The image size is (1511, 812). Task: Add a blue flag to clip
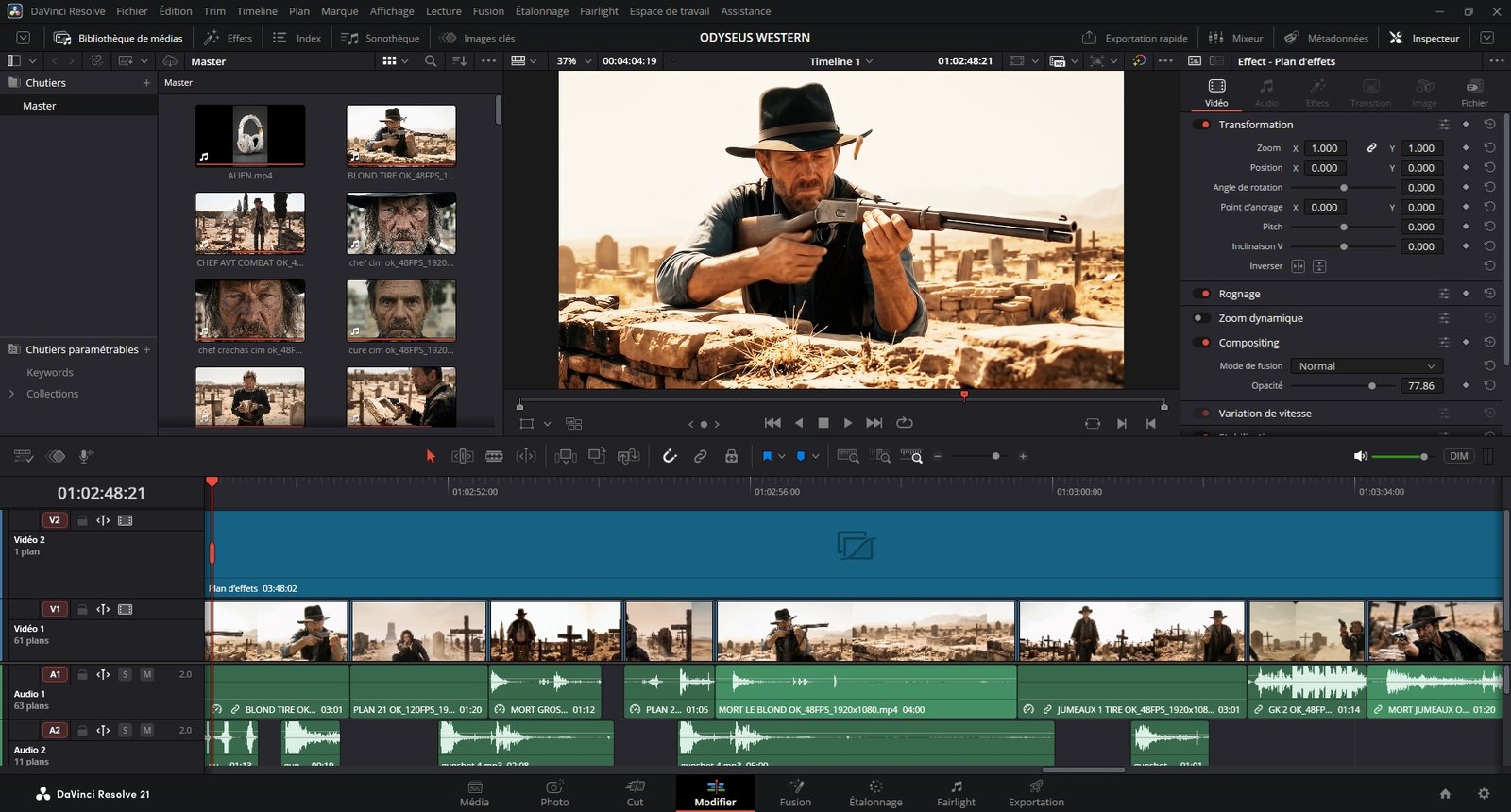pyautogui.click(x=767, y=456)
